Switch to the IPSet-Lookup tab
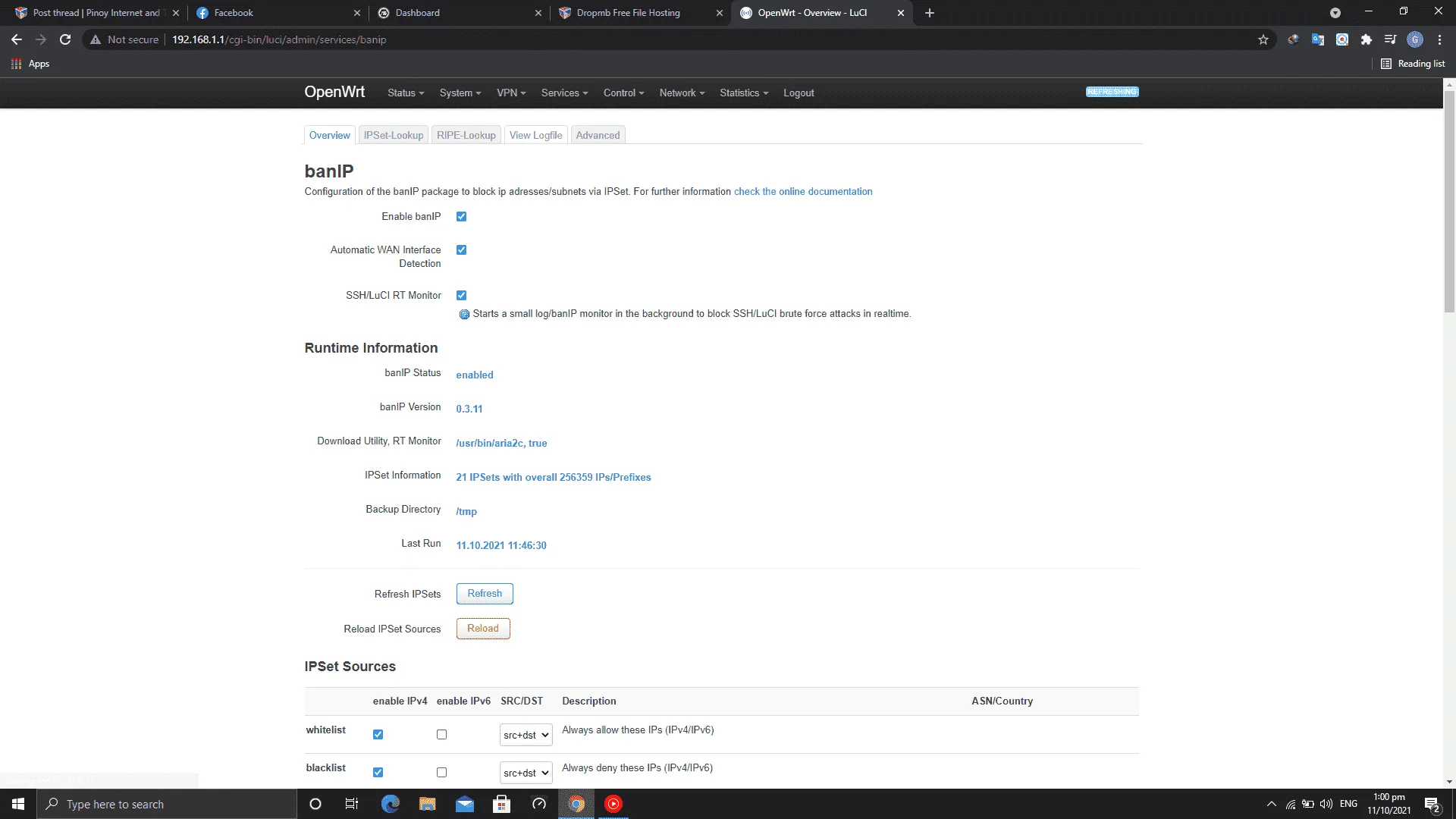Image resolution: width=1456 pixels, height=819 pixels. (393, 135)
